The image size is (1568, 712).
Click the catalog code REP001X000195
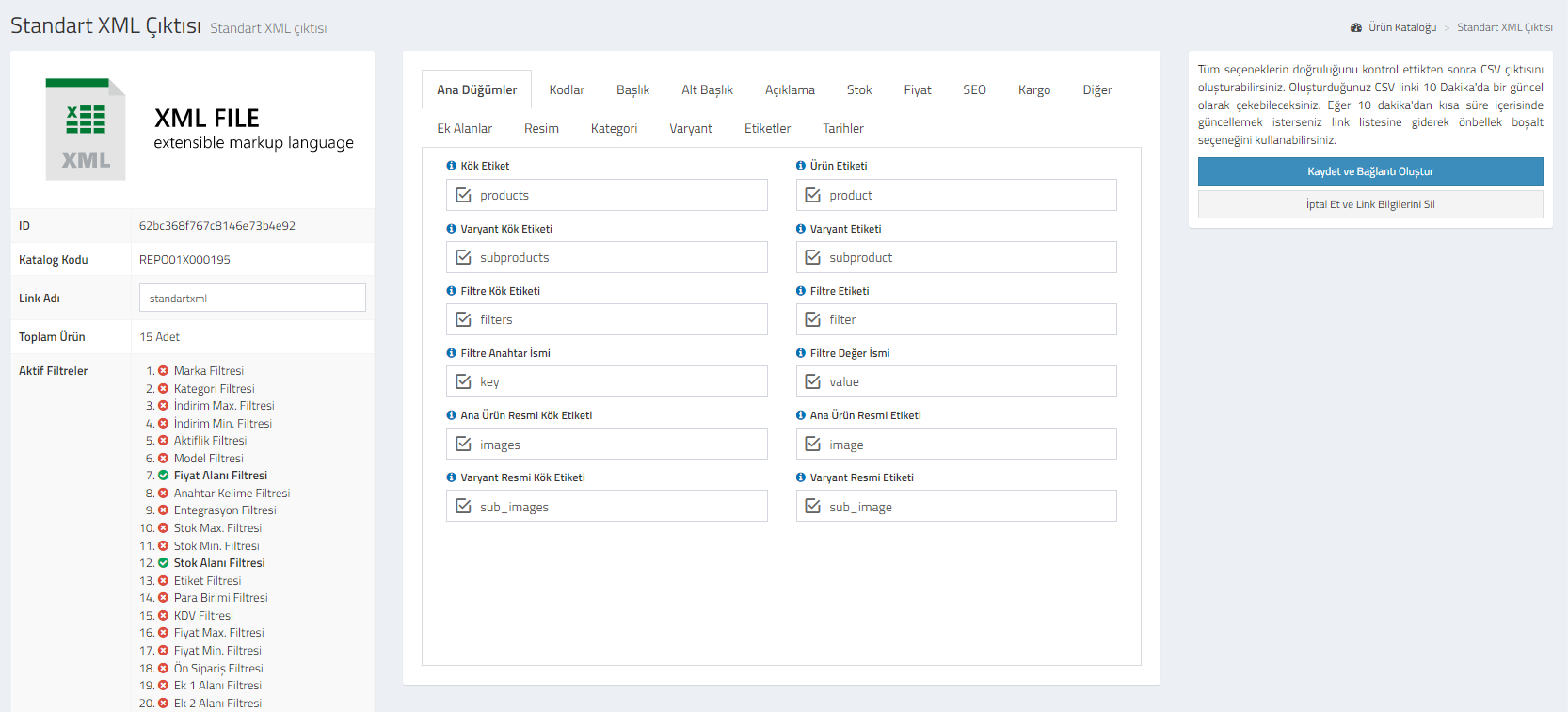tap(184, 260)
